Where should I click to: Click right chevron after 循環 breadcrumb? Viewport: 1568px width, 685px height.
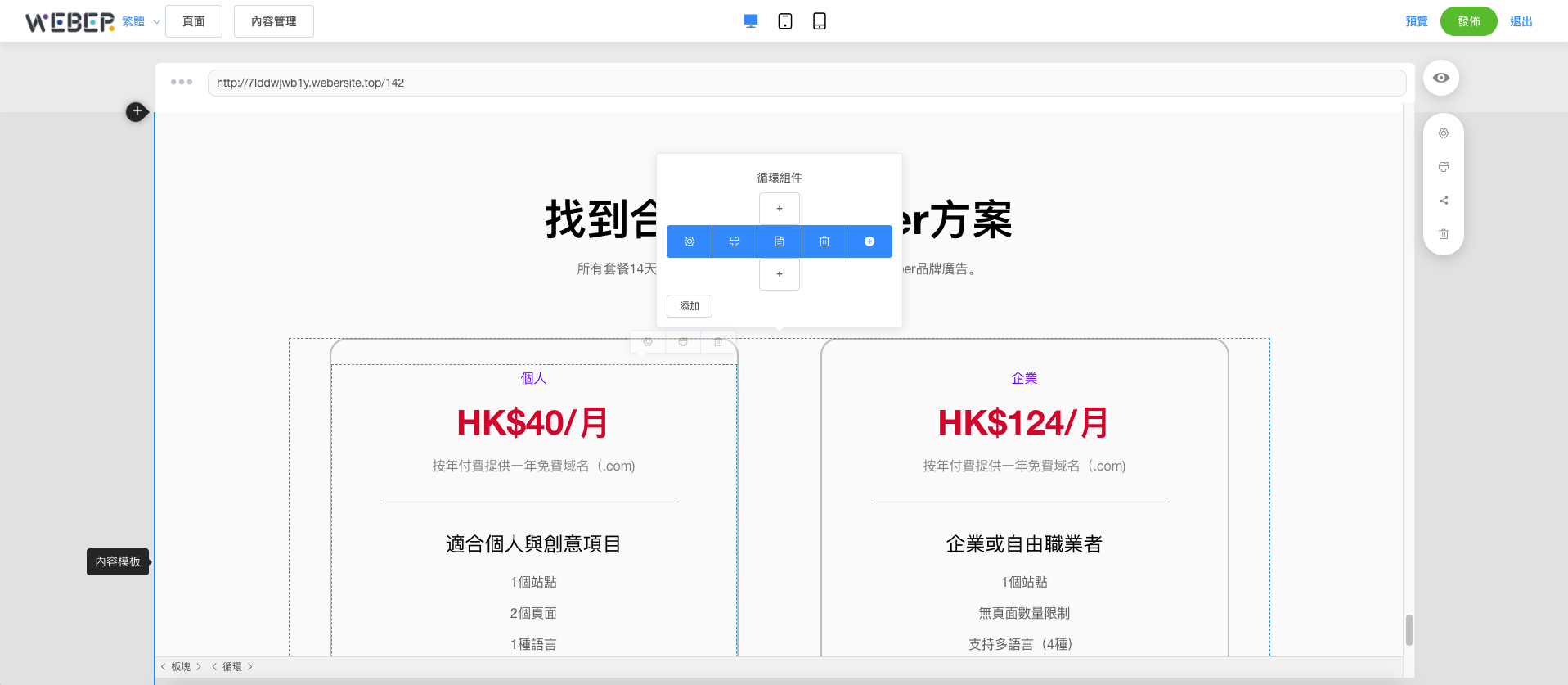click(x=250, y=667)
